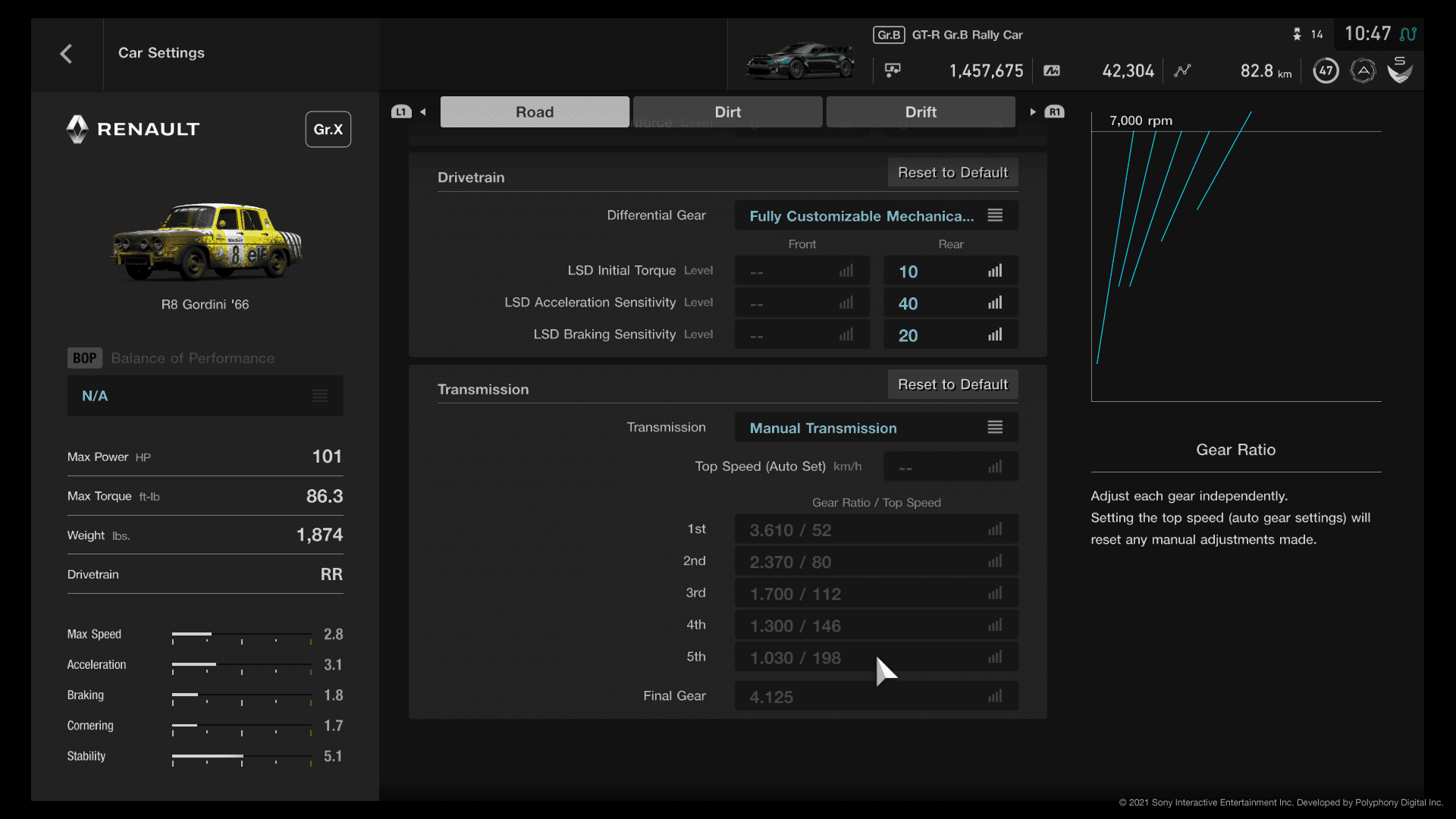
Task: Switch to the Road settings tab
Action: click(535, 111)
